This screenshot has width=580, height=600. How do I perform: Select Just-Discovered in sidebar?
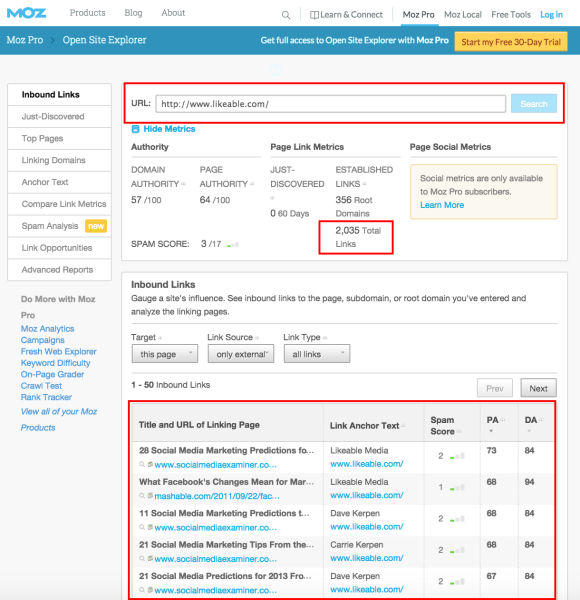[59, 117]
